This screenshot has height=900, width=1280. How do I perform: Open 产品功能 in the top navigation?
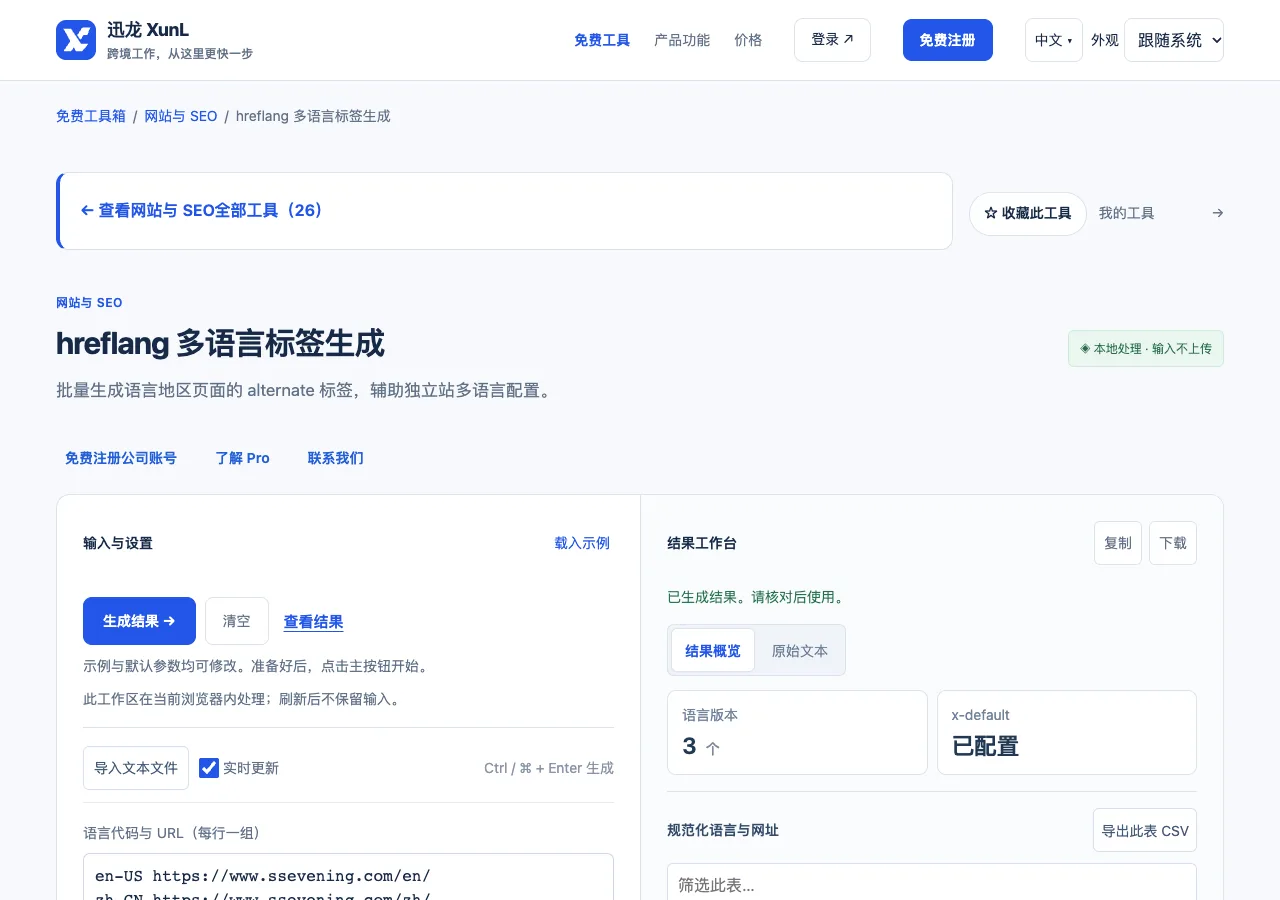[682, 40]
